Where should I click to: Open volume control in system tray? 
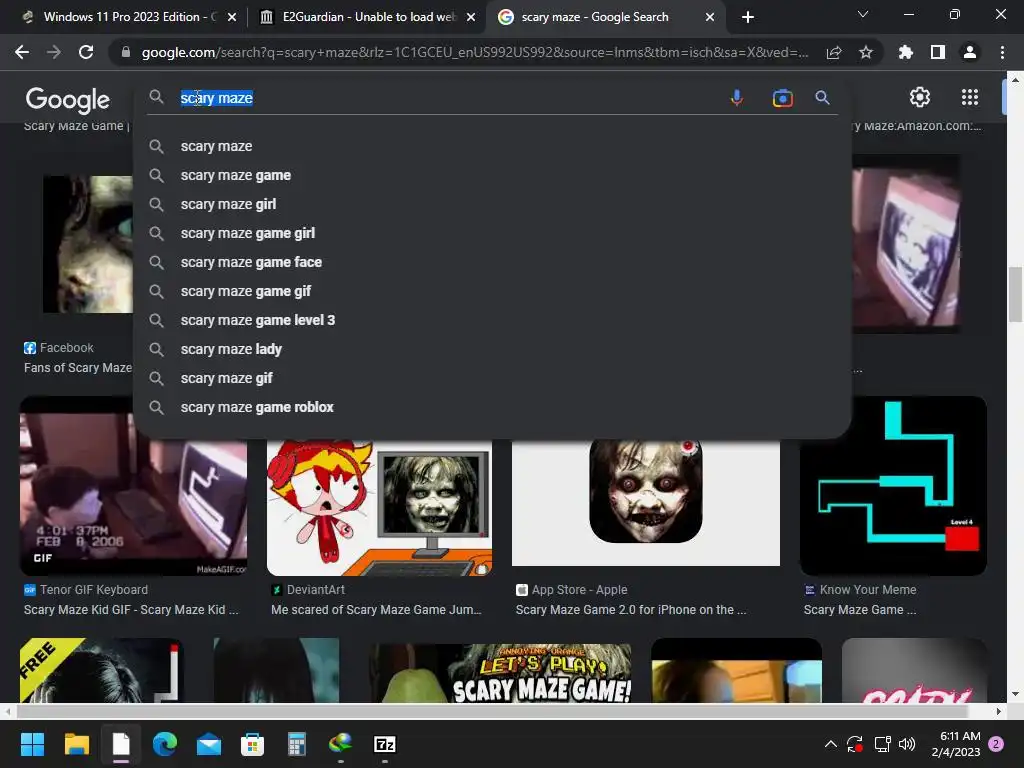tap(907, 744)
